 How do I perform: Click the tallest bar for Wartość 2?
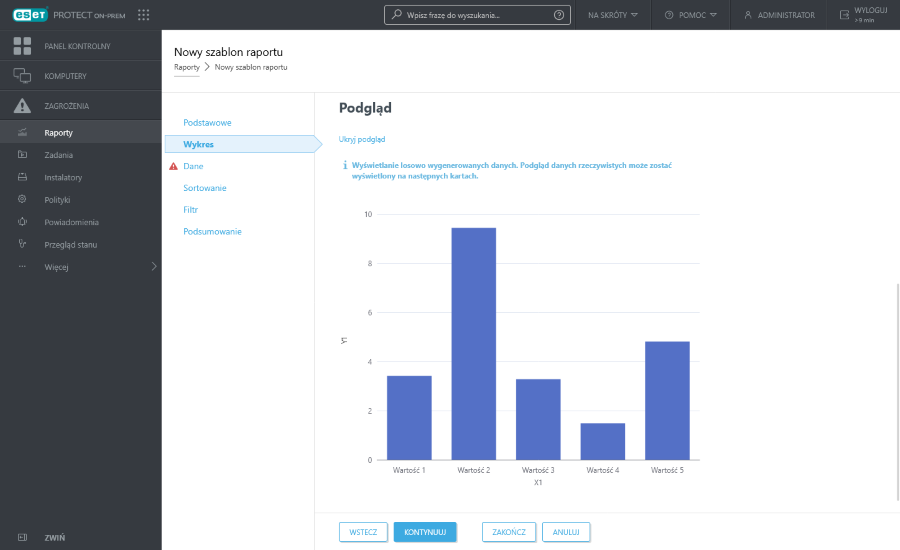point(473,344)
